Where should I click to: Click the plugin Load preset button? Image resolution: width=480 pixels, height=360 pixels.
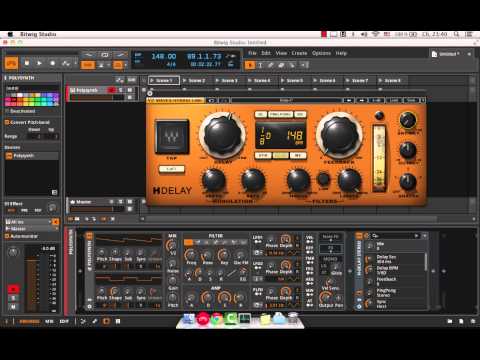tap(395, 100)
